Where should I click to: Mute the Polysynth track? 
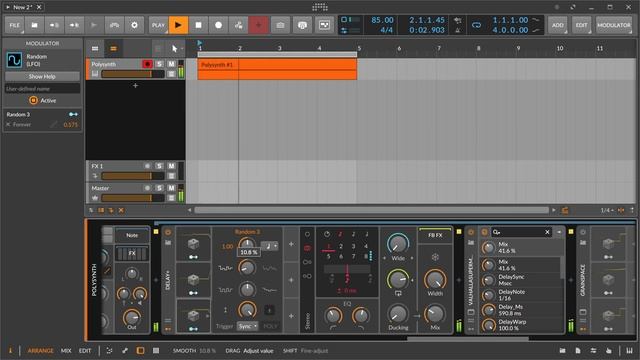pos(171,64)
